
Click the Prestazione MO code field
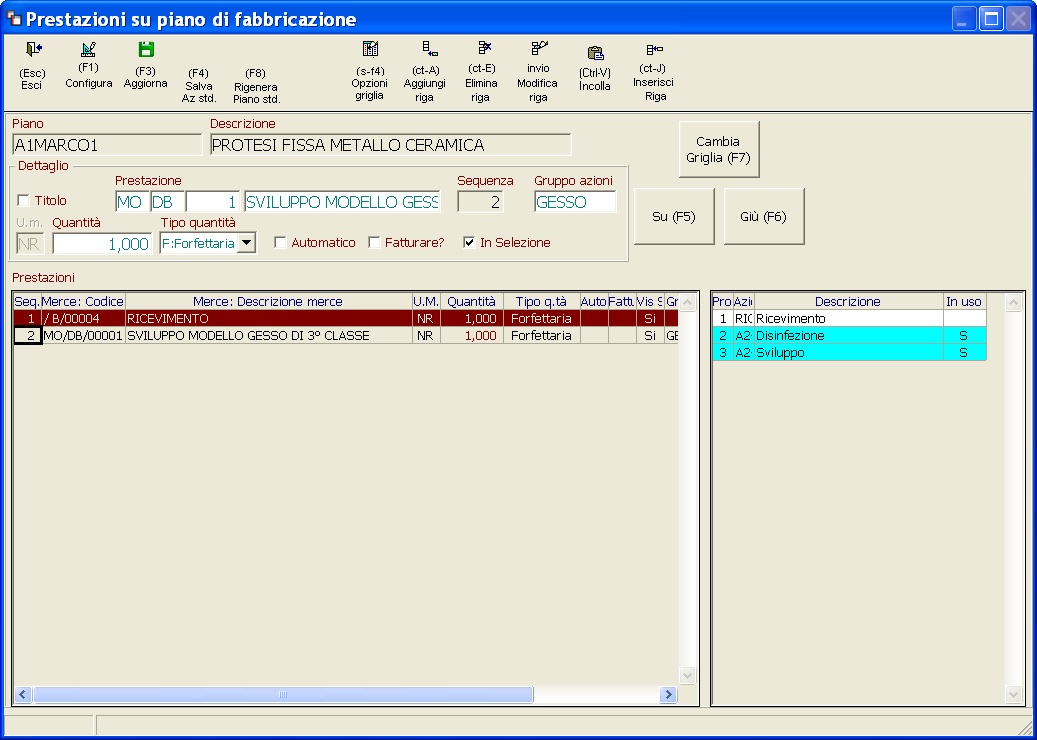click(x=132, y=202)
